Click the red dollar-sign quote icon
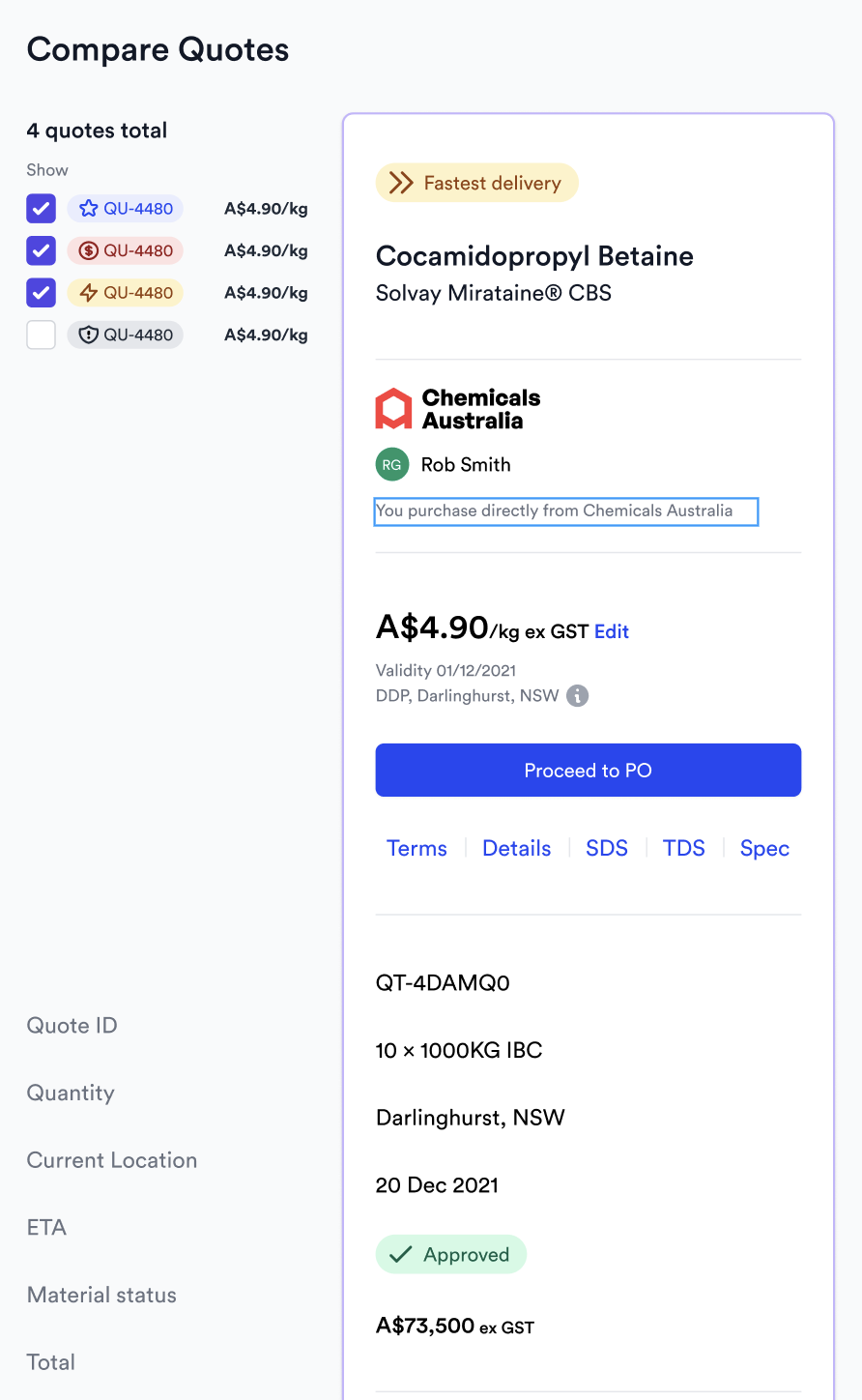 (89, 251)
